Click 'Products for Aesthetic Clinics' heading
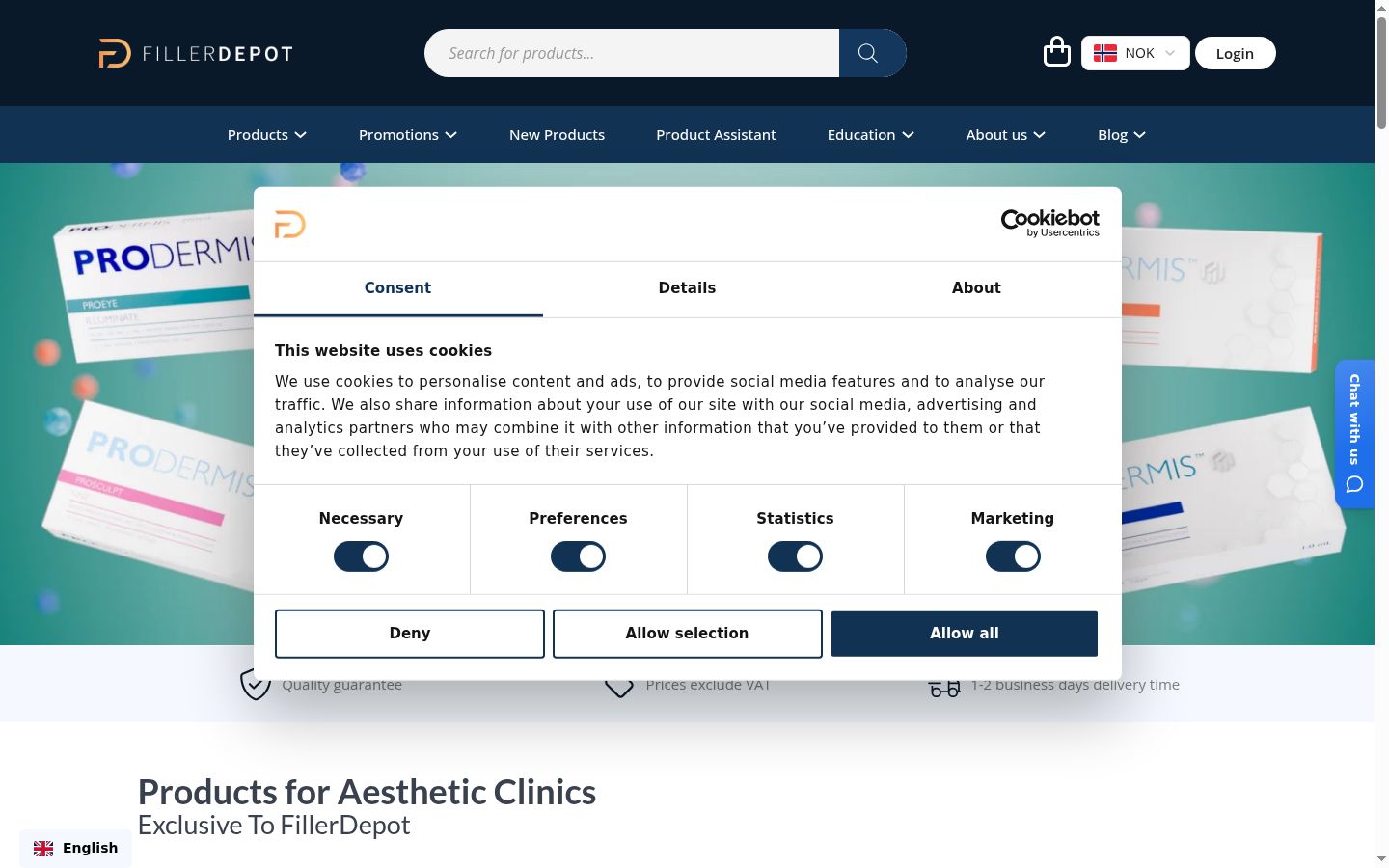This screenshot has height=868, width=1389. click(x=368, y=792)
